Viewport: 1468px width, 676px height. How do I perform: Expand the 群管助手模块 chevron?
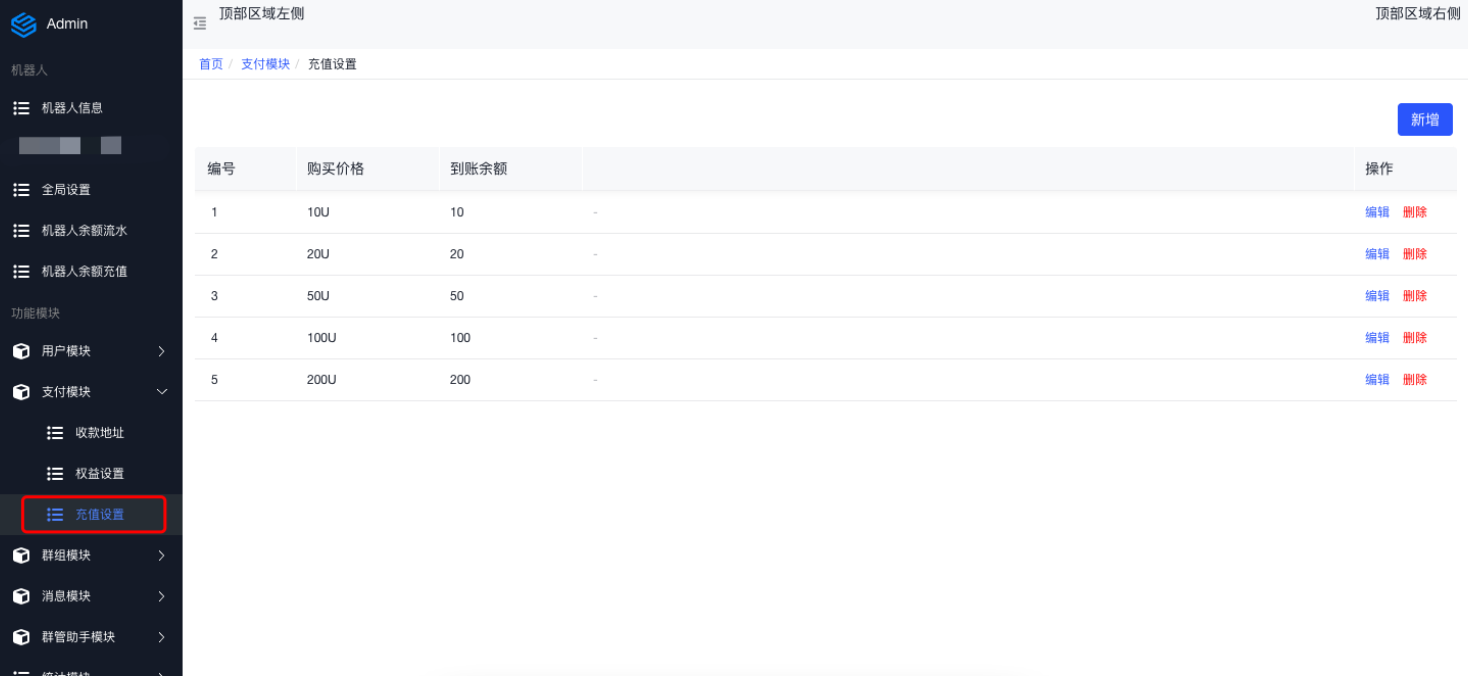(x=162, y=638)
